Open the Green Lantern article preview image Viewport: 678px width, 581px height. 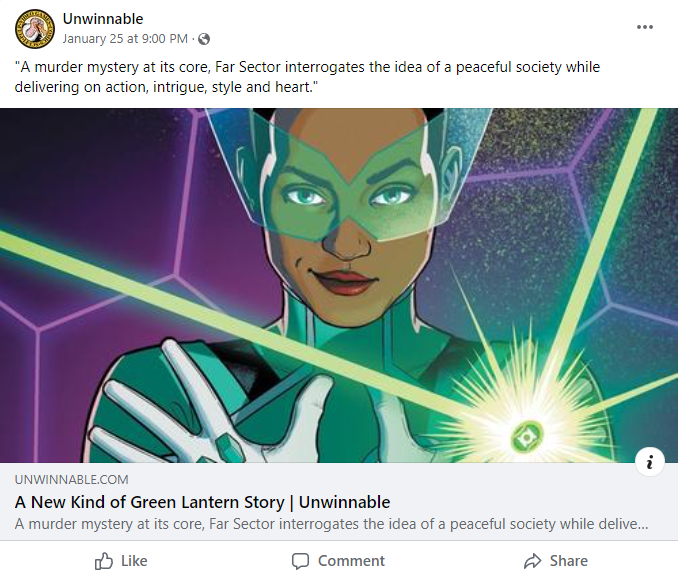point(339,285)
